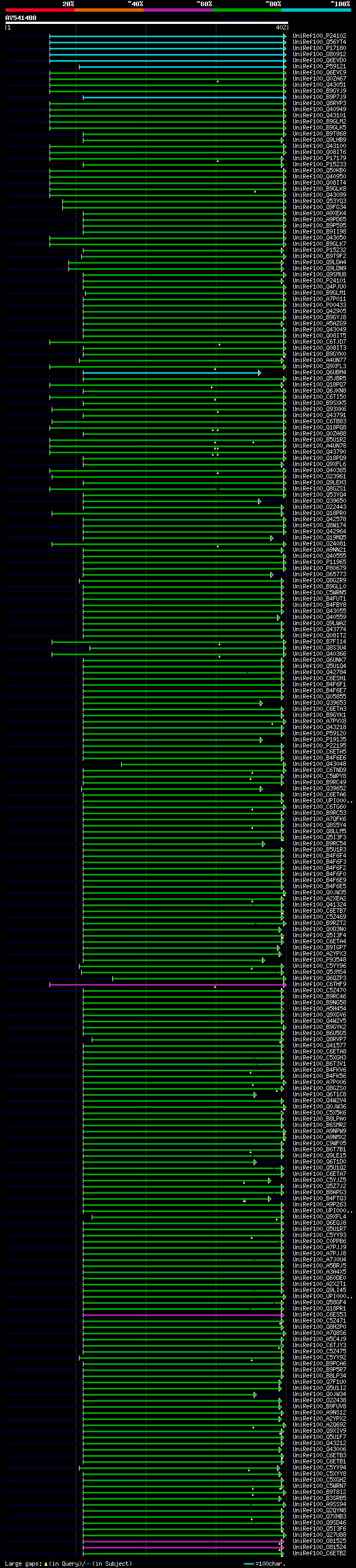Viewport: 356px width, 1568px height.
Task: Click hit label UniRef100_C6ETB2
Action: coord(319,1554)
